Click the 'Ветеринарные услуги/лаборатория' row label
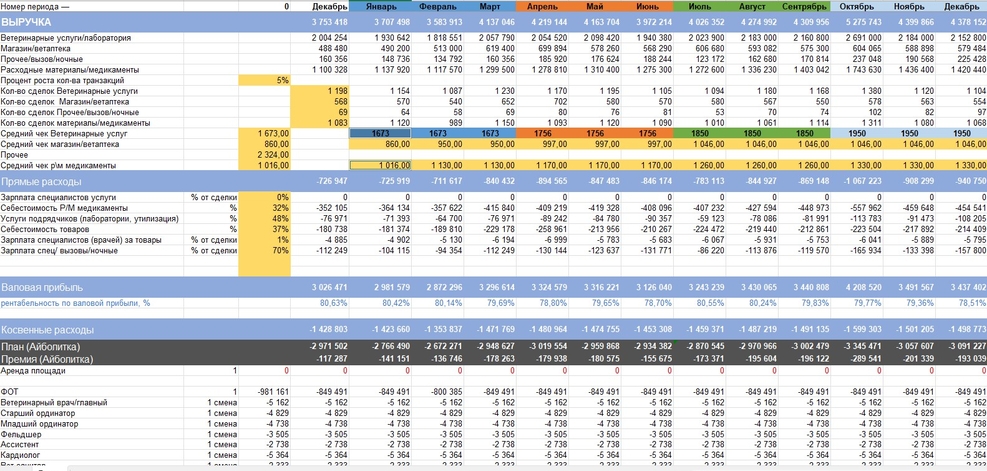The width and height of the screenshot is (987, 471). [x=66, y=38]
